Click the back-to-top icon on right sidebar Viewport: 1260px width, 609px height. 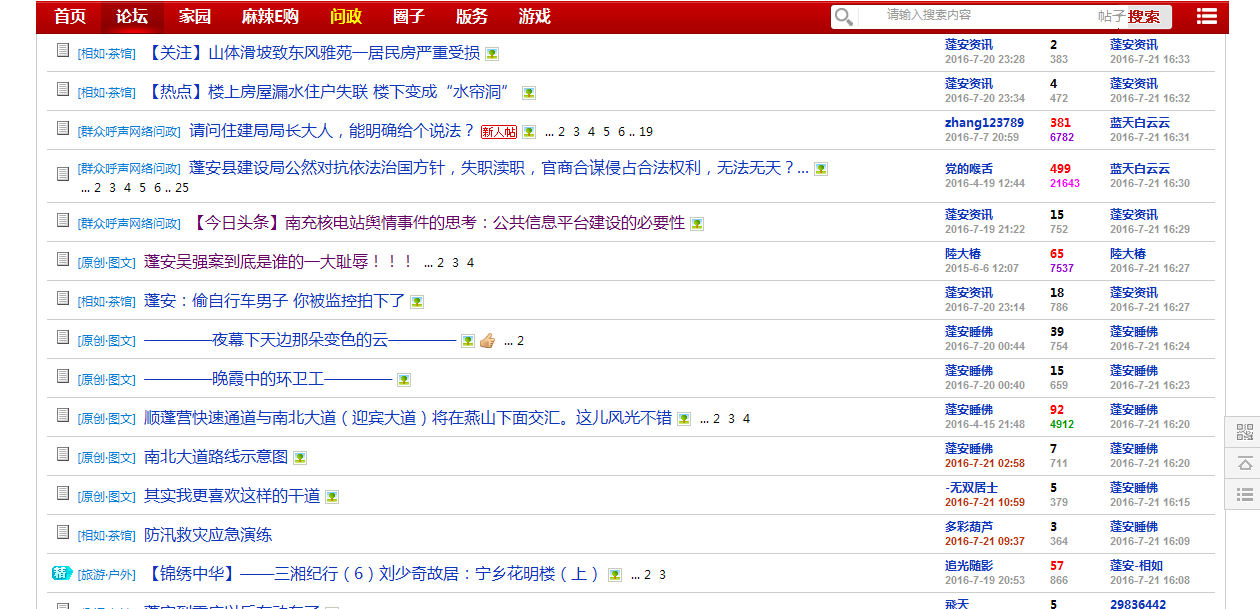pos(1244,463)
